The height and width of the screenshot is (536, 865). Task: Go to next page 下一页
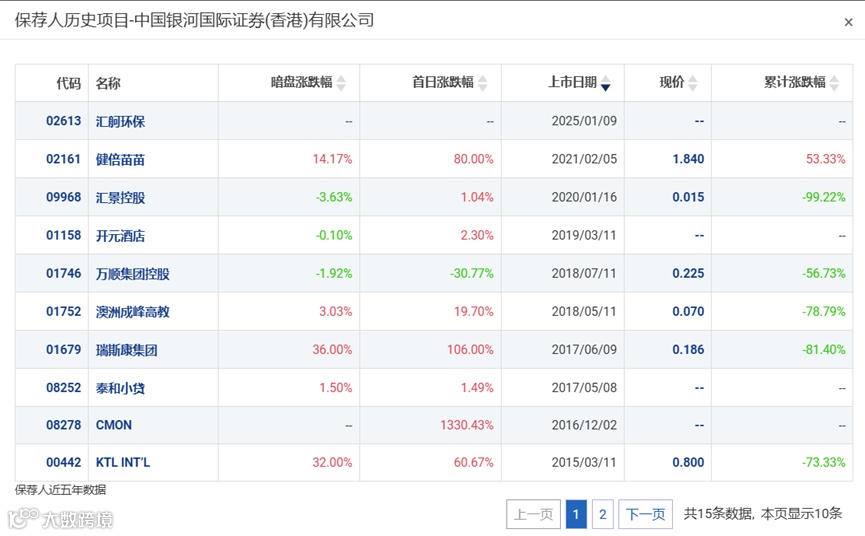(x=645, y=514)
